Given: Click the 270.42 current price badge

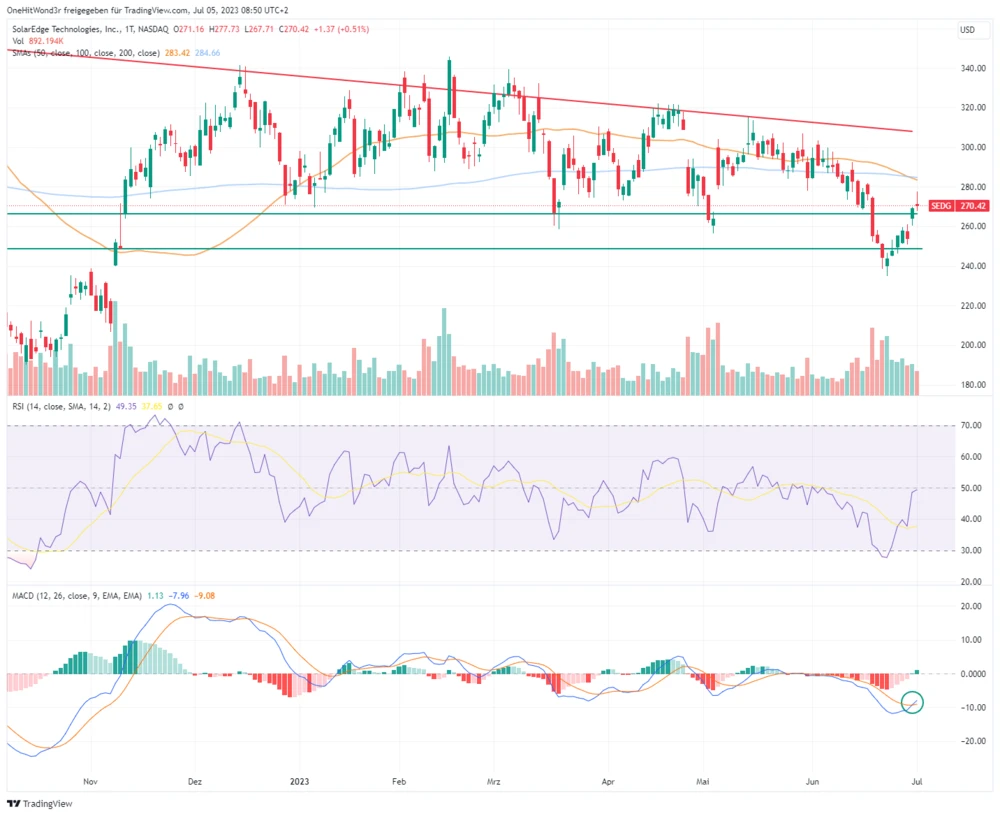Looking at the screenshot, I should pyautogui.click(x=973, y=206).
